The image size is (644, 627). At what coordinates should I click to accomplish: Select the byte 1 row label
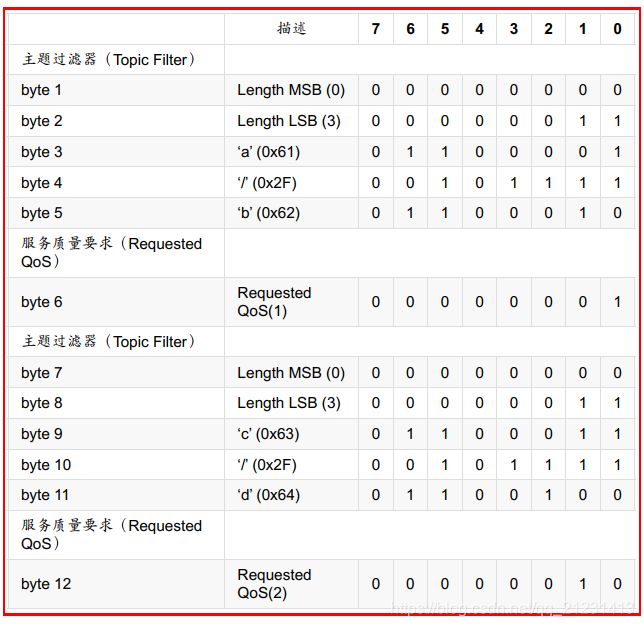coord(41,90)
